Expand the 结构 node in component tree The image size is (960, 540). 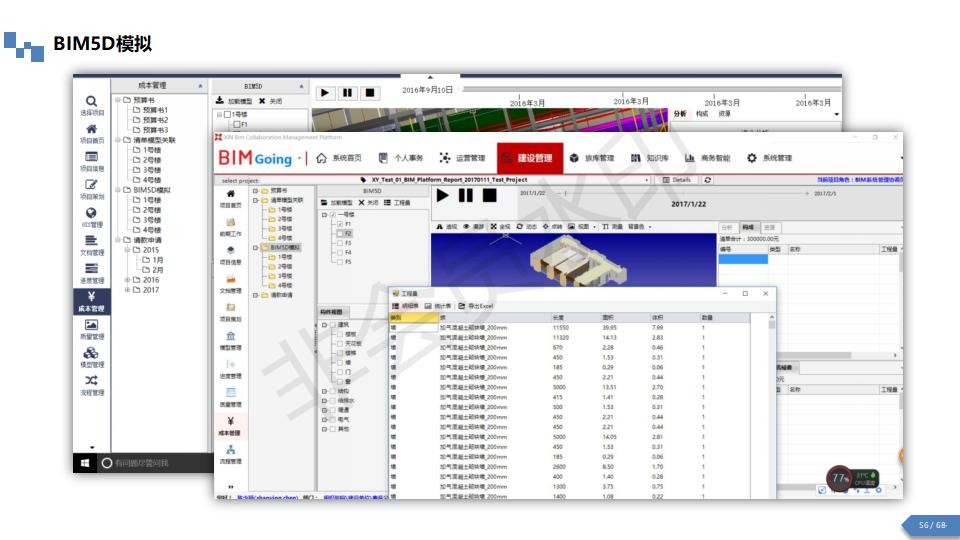[x=324, y=391]
